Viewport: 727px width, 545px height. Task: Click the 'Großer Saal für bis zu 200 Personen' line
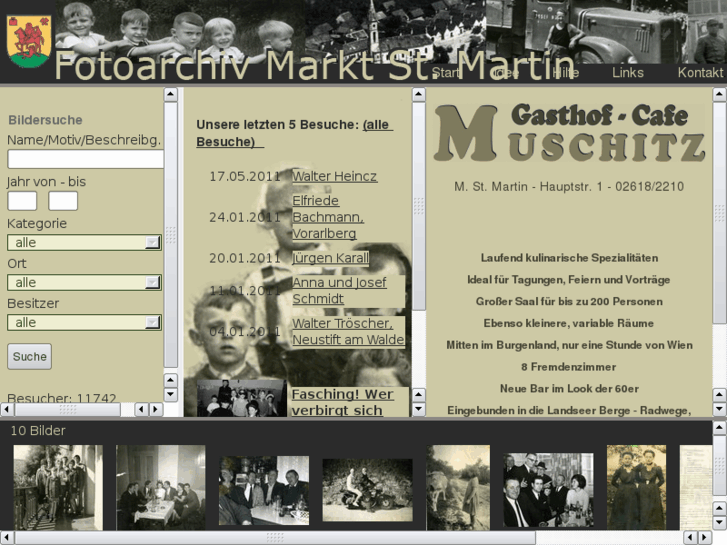coord(569,301)
